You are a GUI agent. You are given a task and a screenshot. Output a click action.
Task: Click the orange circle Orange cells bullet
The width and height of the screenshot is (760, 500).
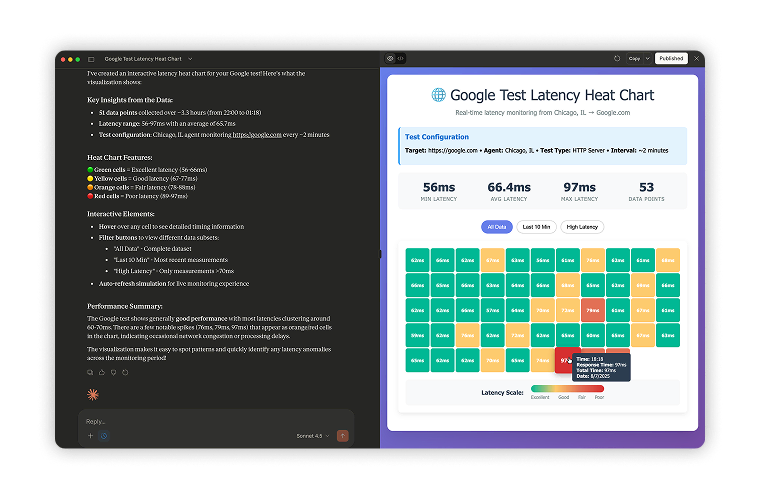(x=90, y=188)
